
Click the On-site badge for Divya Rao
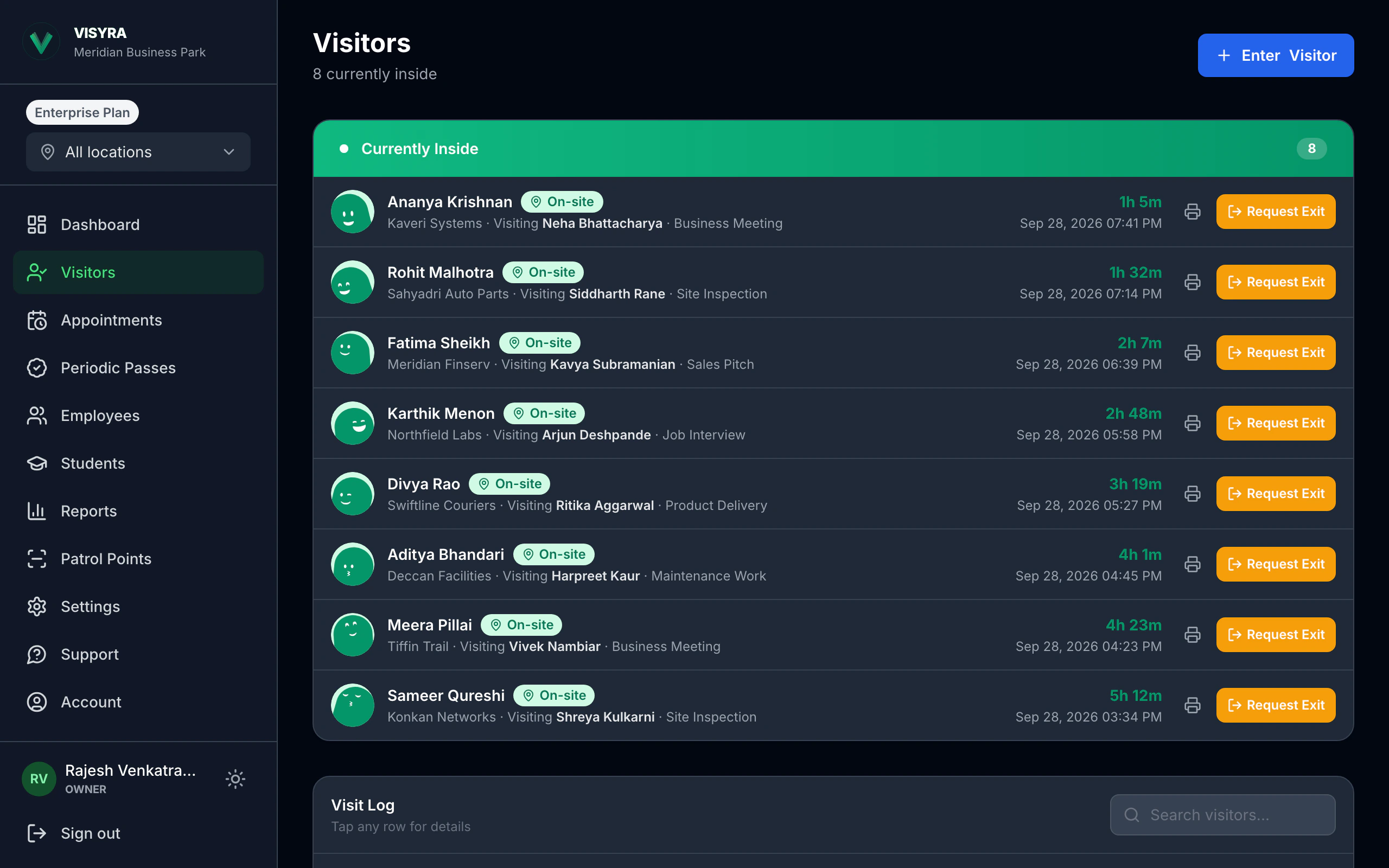click(x=509, y=484)
